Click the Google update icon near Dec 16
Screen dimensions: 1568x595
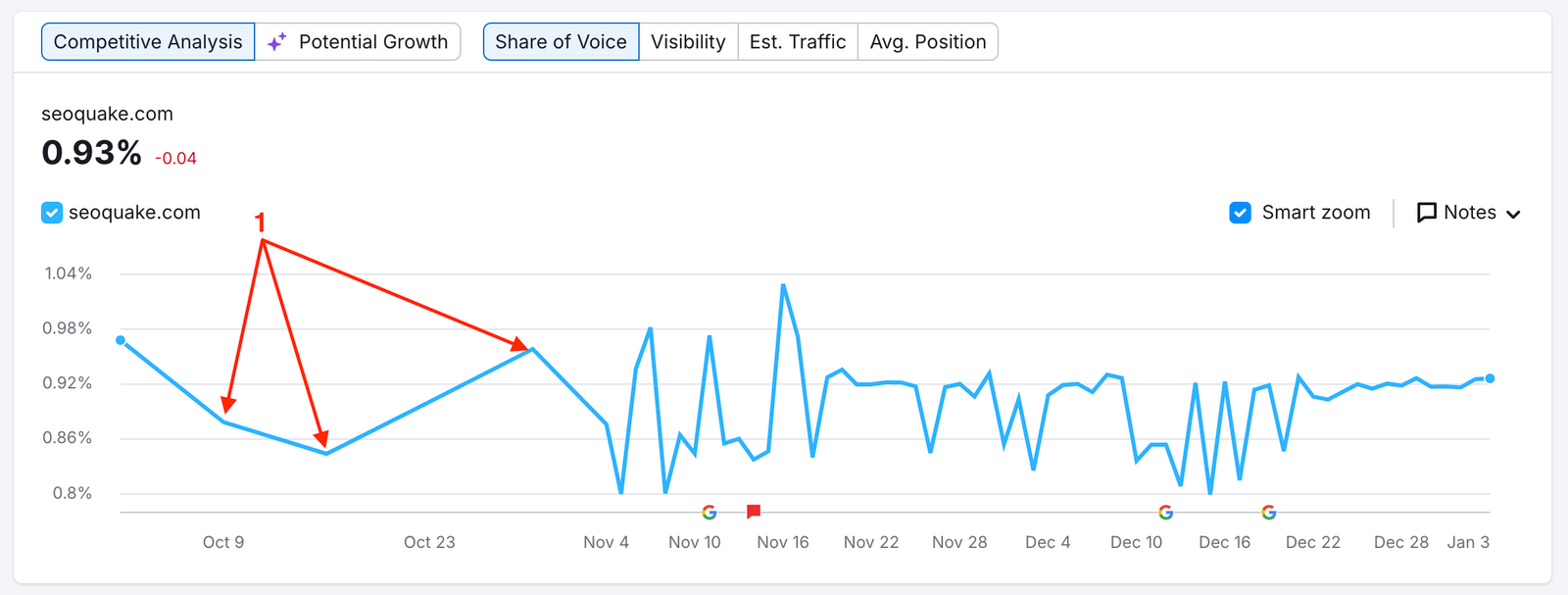(1268, 512)
